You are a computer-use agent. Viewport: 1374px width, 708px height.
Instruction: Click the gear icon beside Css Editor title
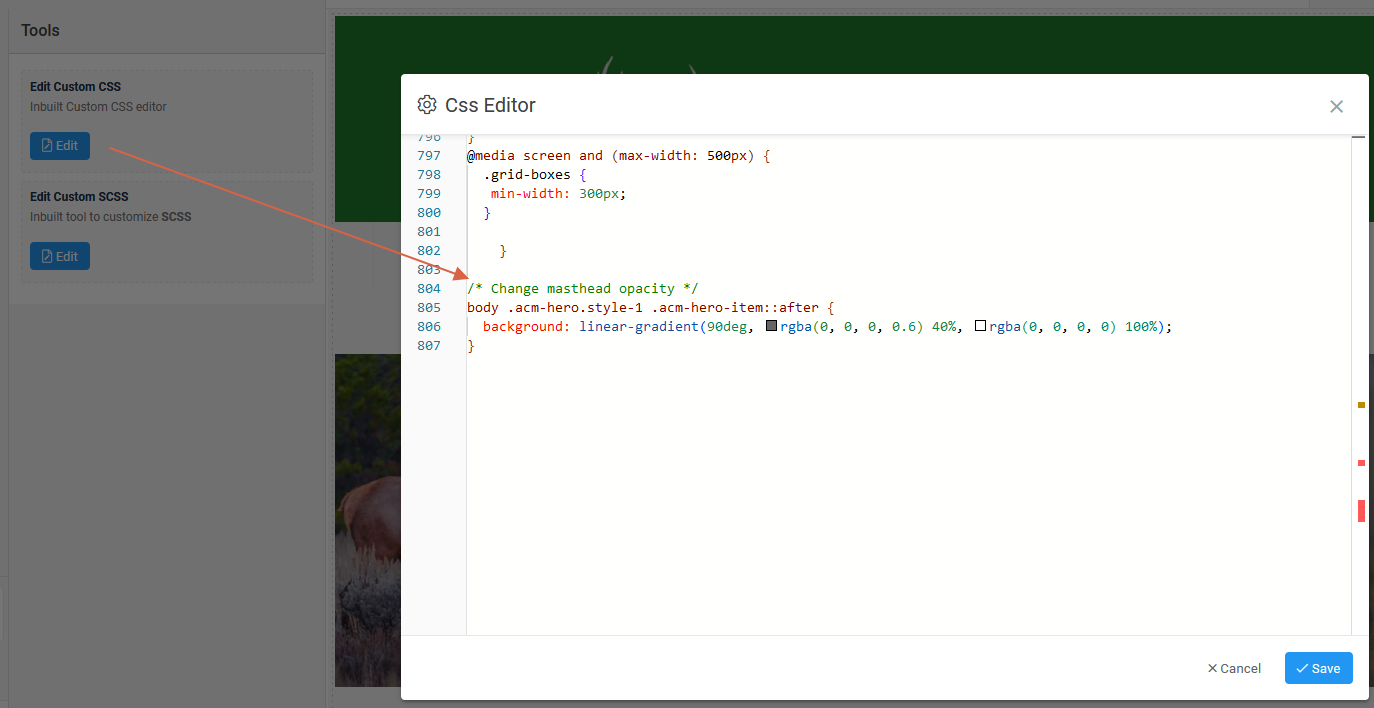pos(427,105)
